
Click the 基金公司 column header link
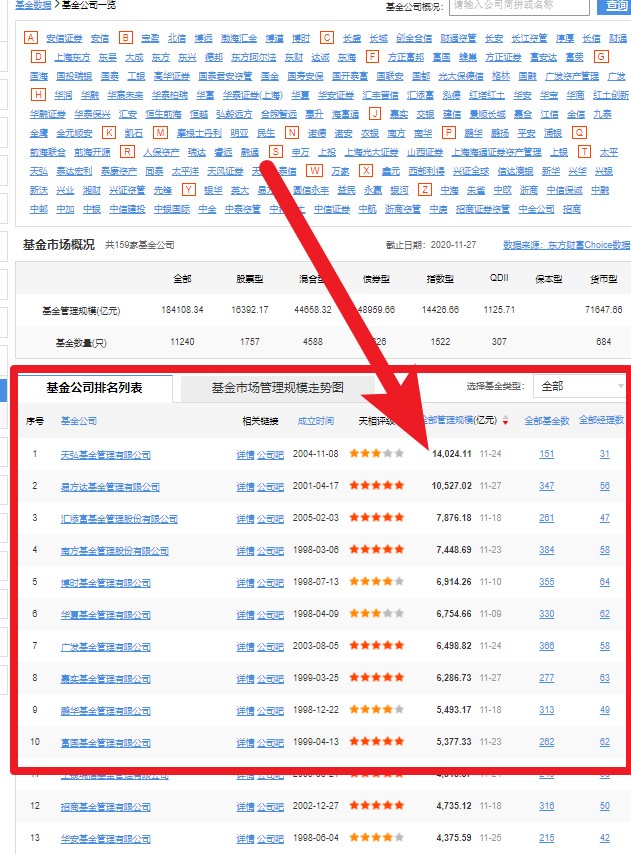coord(79,420)
